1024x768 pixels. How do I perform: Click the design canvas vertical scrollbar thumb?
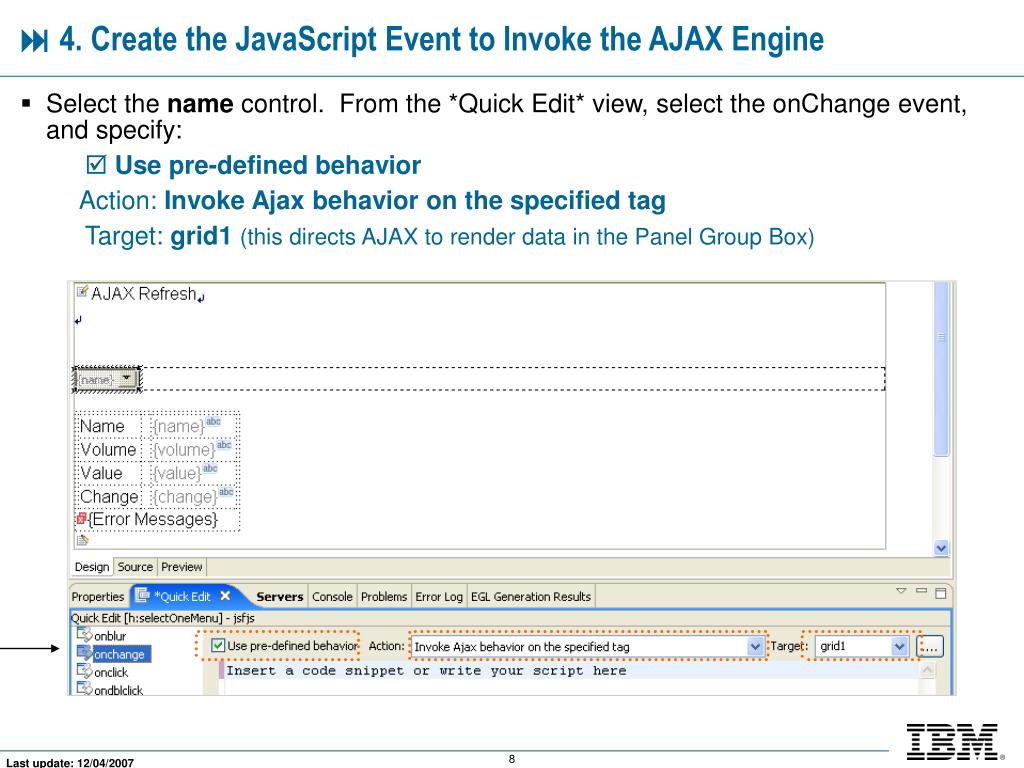tap(941, 369)
